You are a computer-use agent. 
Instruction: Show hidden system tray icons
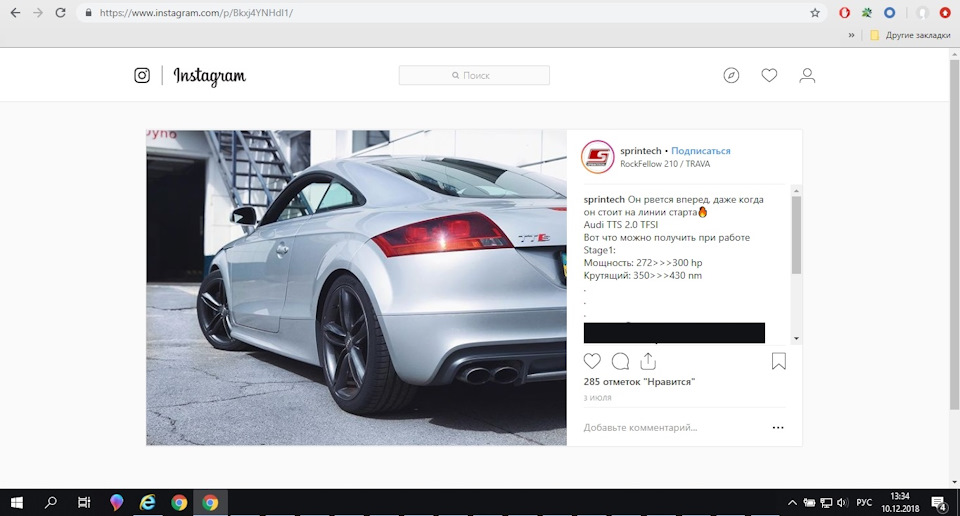[x=792, y=503]
